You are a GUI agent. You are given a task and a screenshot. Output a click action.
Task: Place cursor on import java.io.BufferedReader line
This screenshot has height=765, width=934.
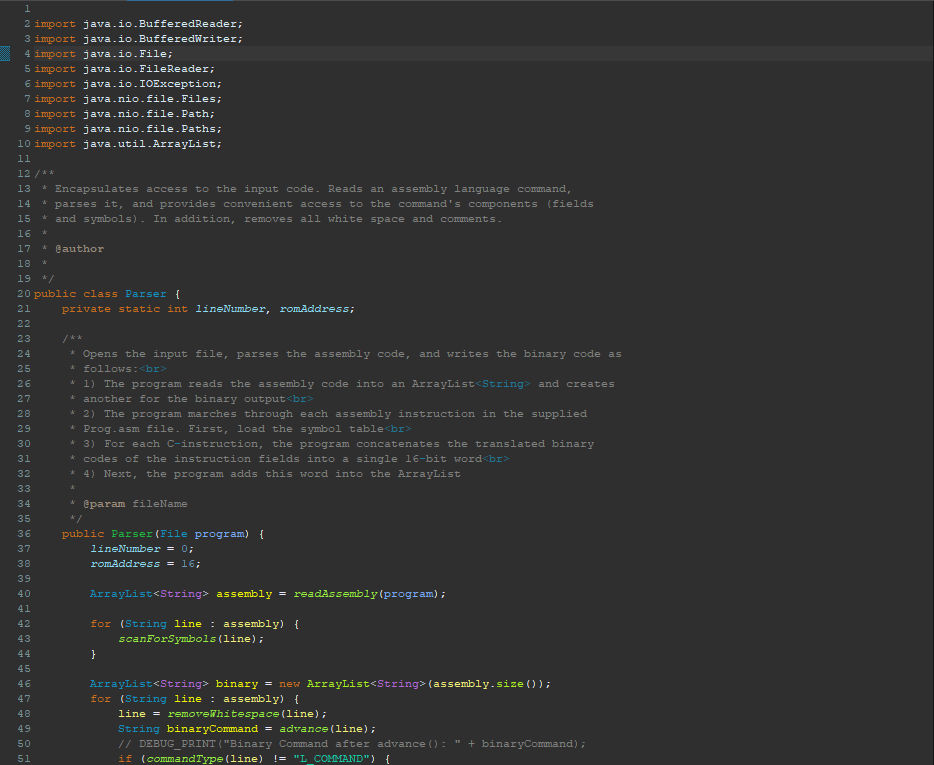click(x=138, y=24)
